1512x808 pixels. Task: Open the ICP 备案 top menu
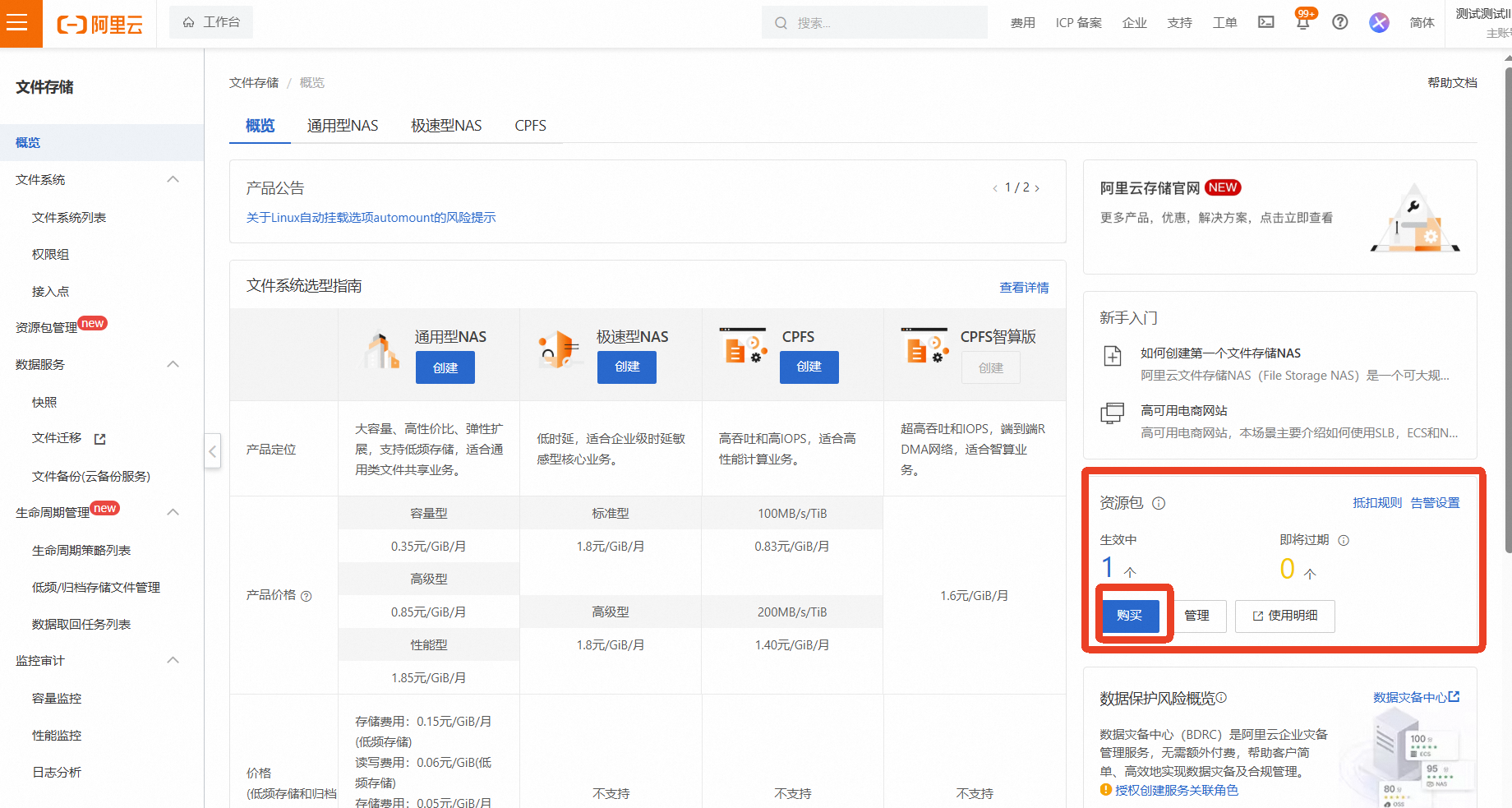pyautogui.click(x=1078, y=23)
